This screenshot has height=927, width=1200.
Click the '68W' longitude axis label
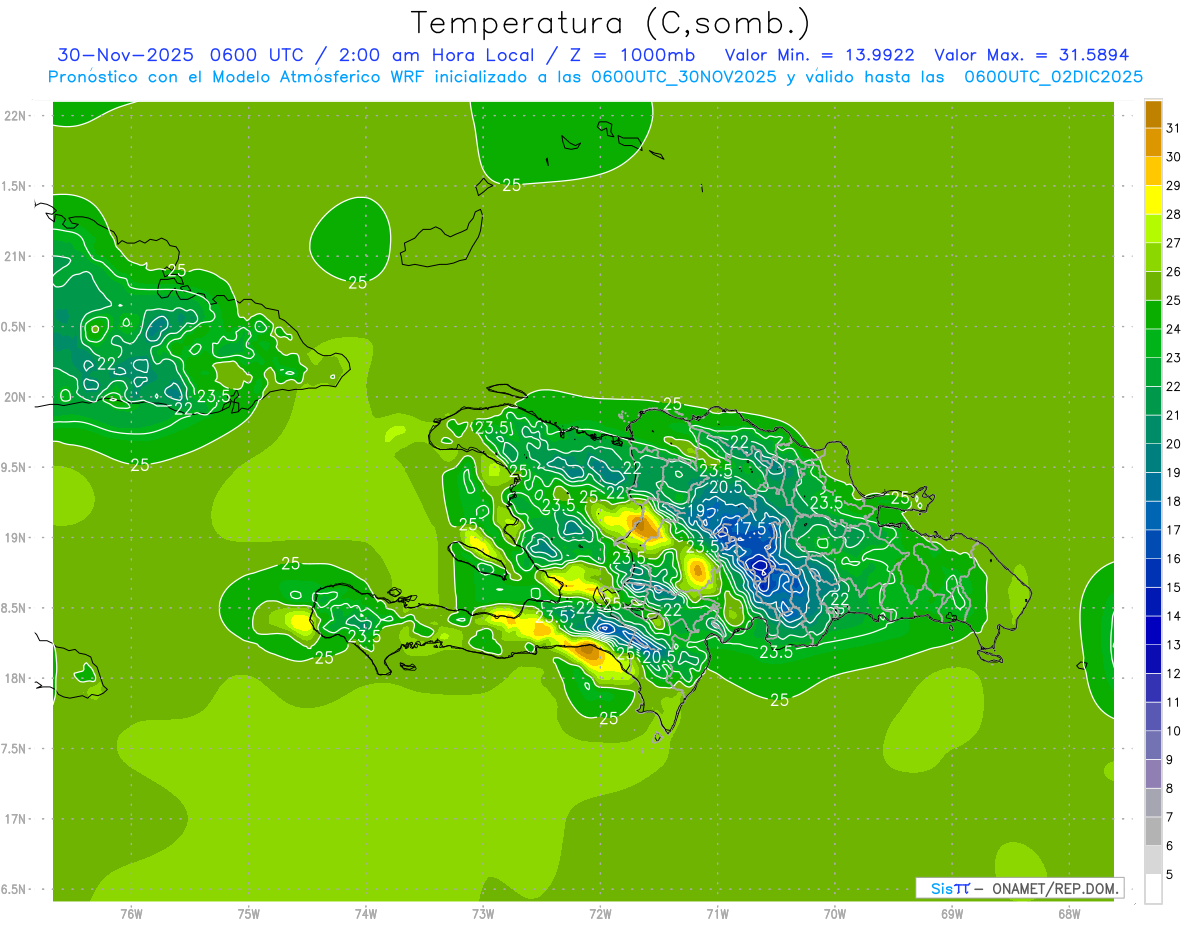pyautogui.click(x=1068, y=913)
